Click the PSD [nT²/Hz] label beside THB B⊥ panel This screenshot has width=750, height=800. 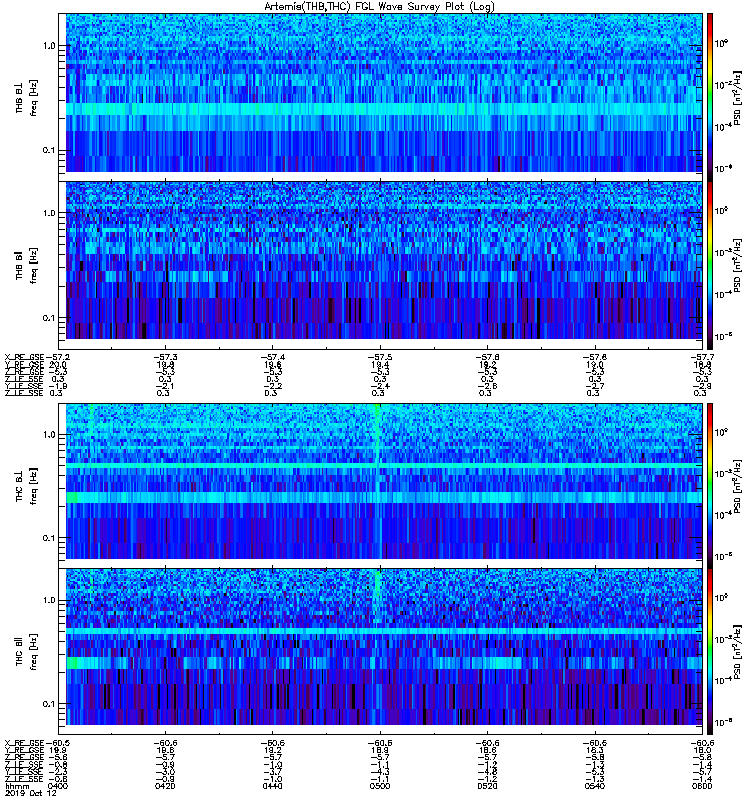[738, 97]
